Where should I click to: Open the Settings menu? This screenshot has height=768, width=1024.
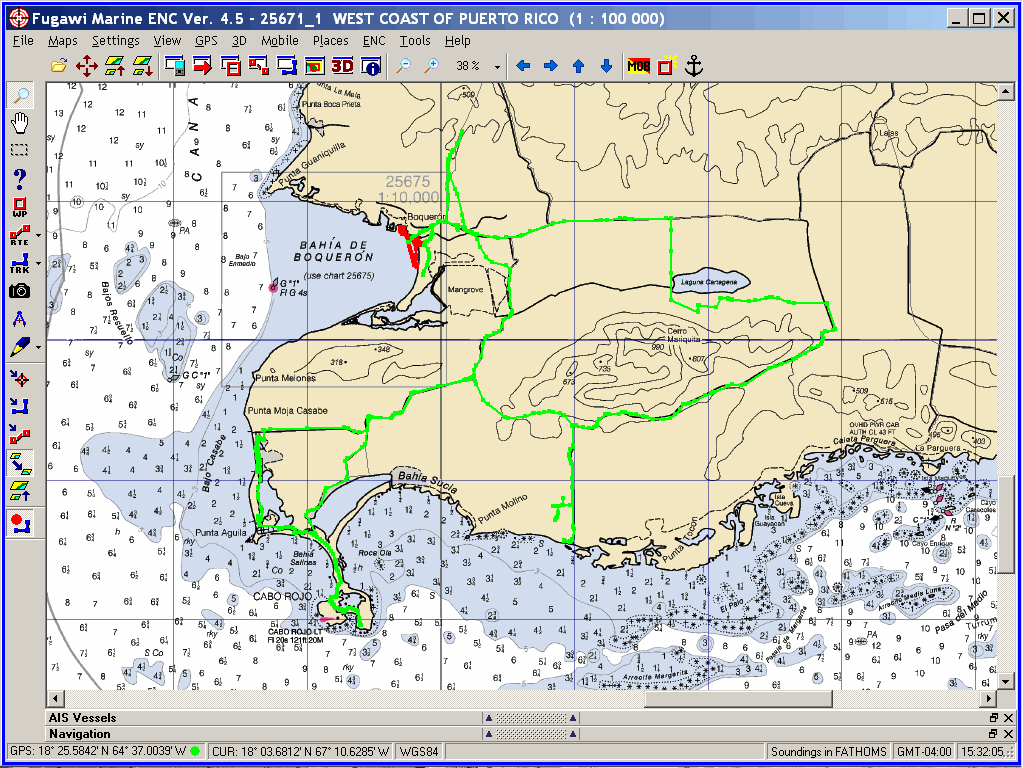coord(116,40)
